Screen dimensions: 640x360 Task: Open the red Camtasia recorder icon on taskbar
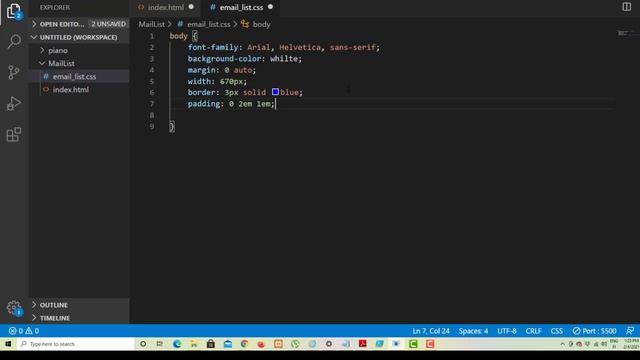point(430,344)
